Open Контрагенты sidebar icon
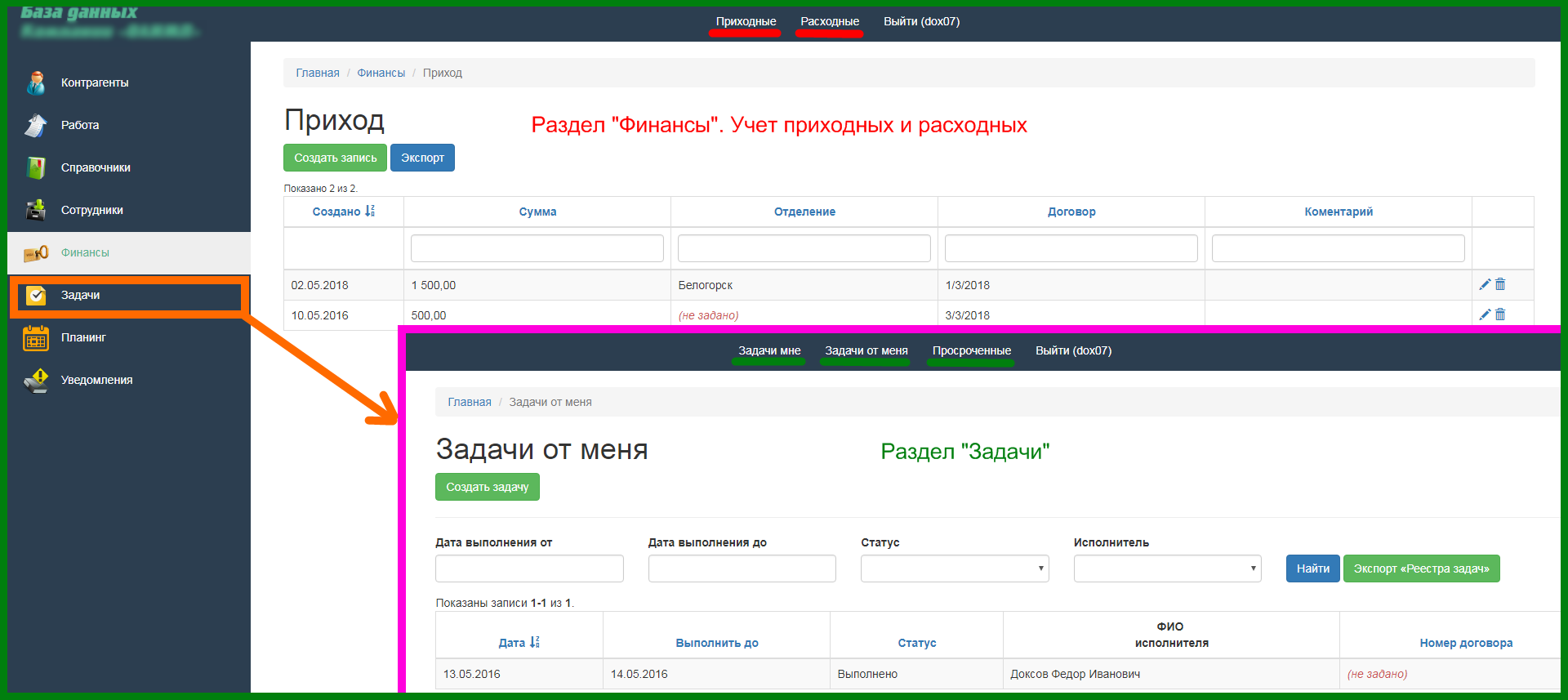1568x700 pixels. pyautogui.click(x=36, y=82)
